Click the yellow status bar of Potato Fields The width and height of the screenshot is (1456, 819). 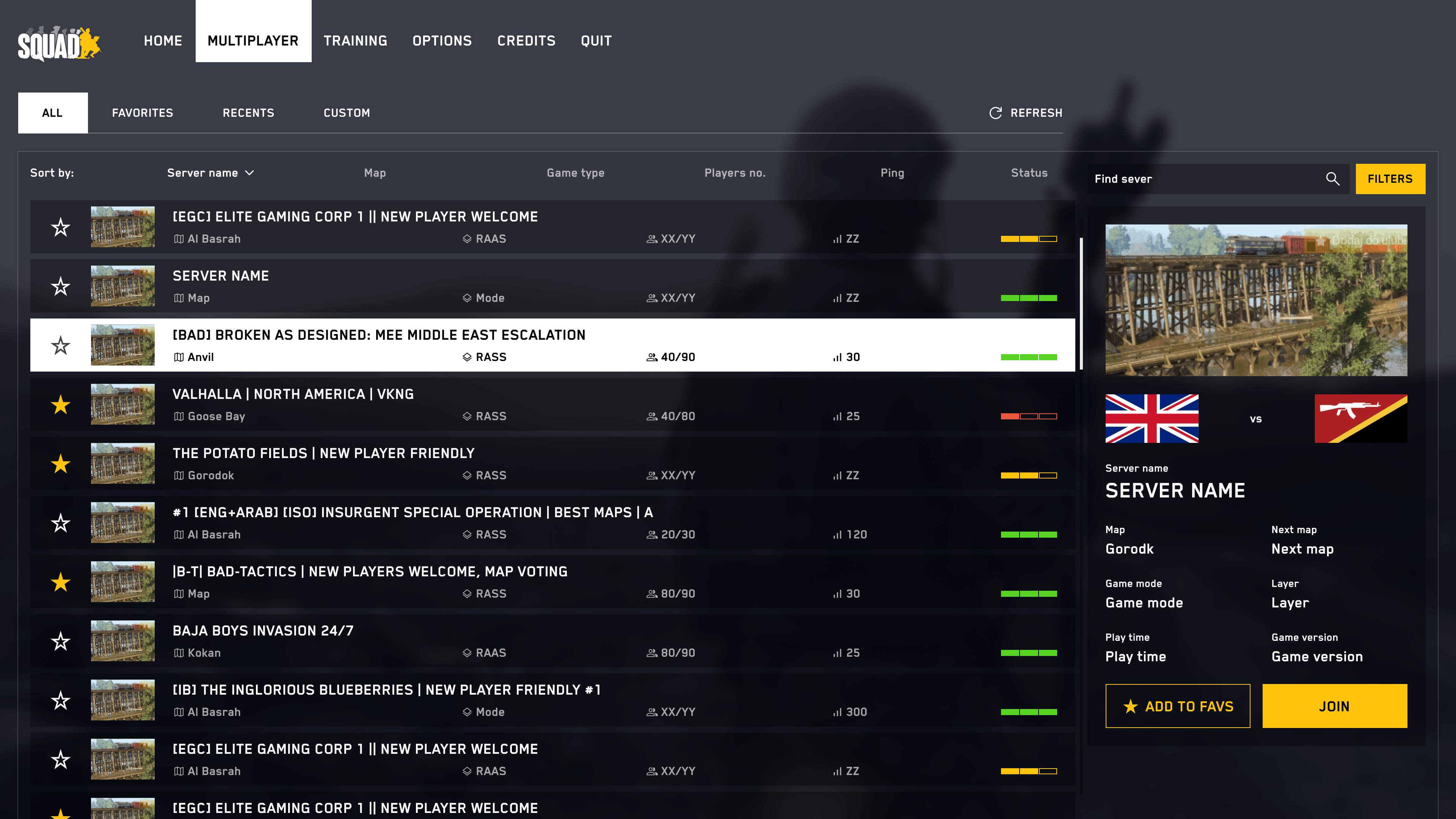click(1029, 475)
